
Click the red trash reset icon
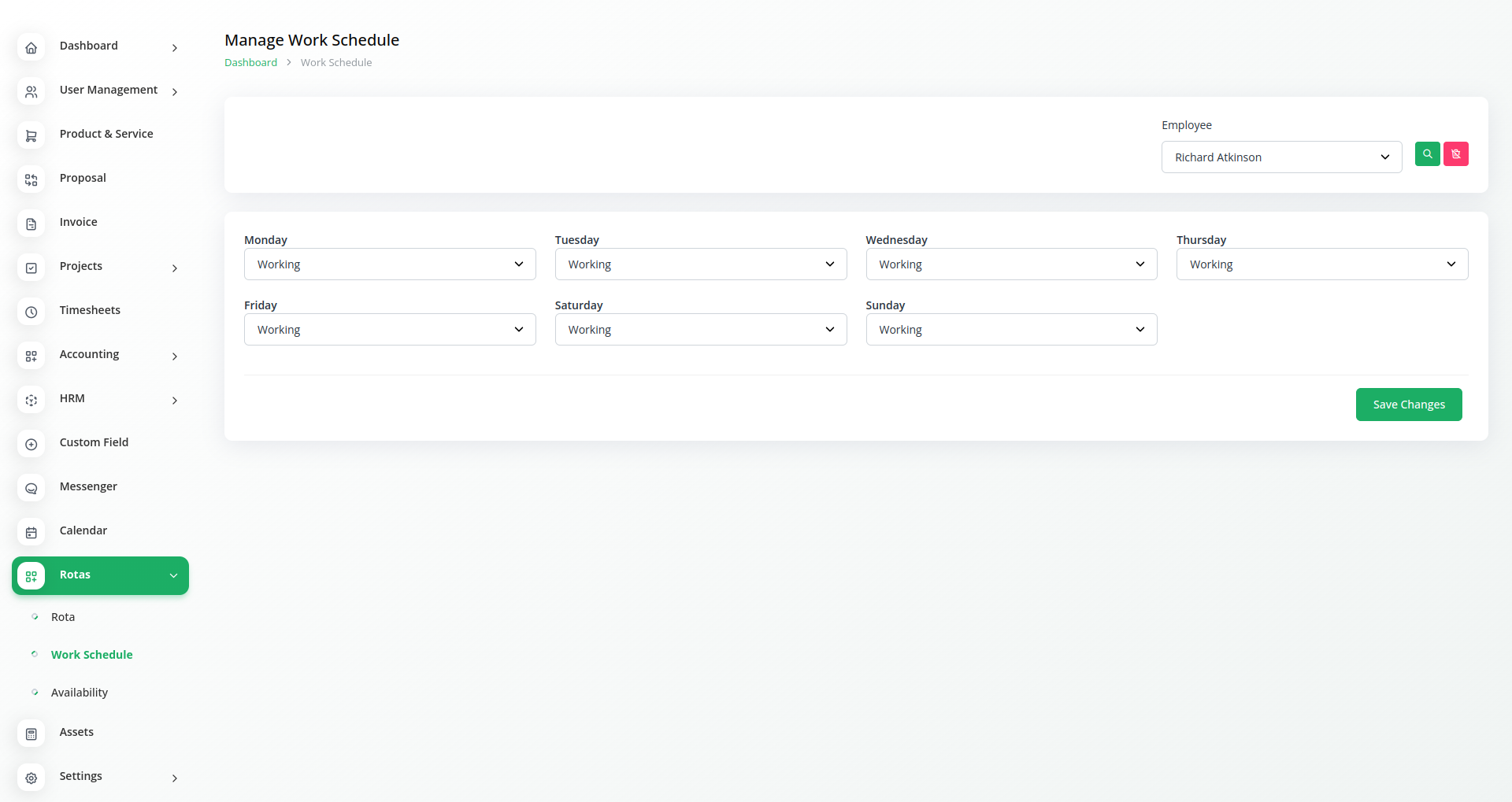click(1455, 154)
